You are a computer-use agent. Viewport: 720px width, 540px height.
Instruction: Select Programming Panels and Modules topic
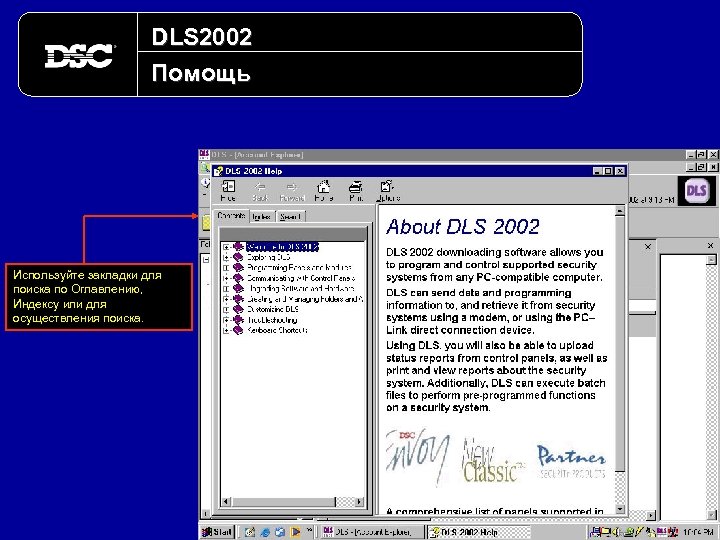(x=299, y=268)
